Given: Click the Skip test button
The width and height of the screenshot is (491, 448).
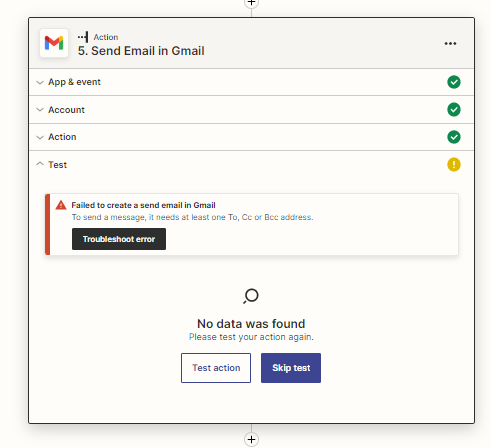Looking at the screenshot, I should click(291, 368).
